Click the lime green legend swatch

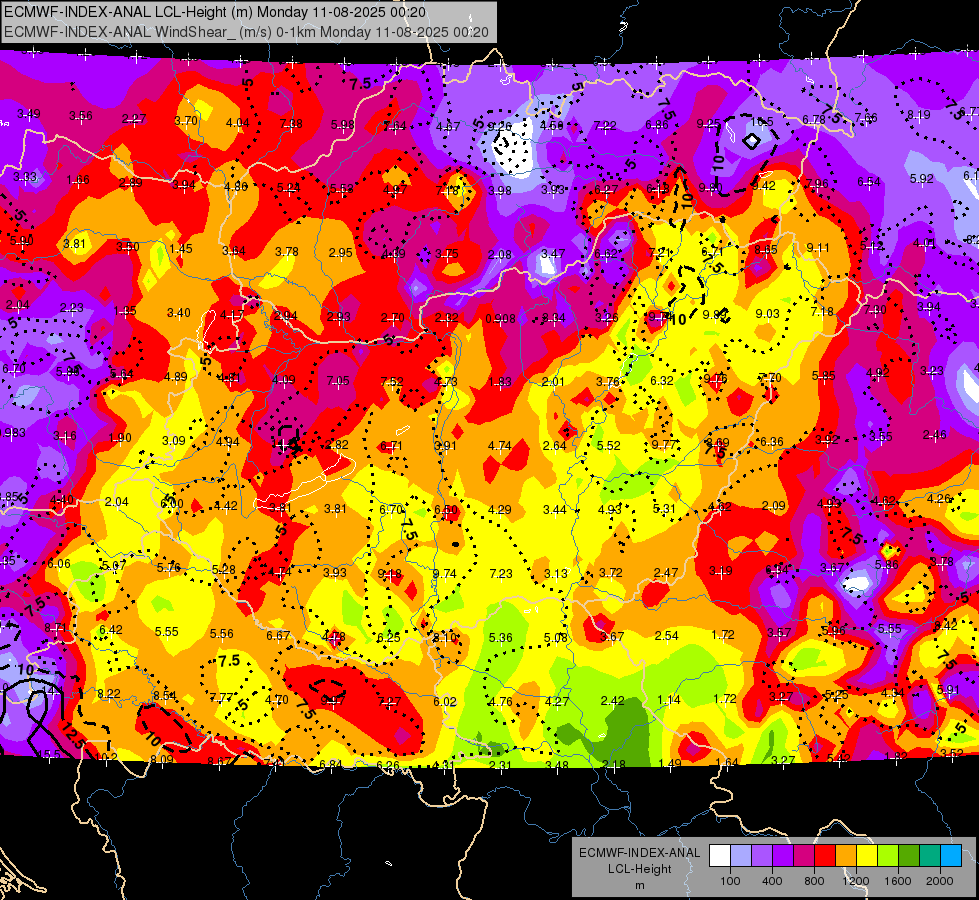click(x=888, y=856)
